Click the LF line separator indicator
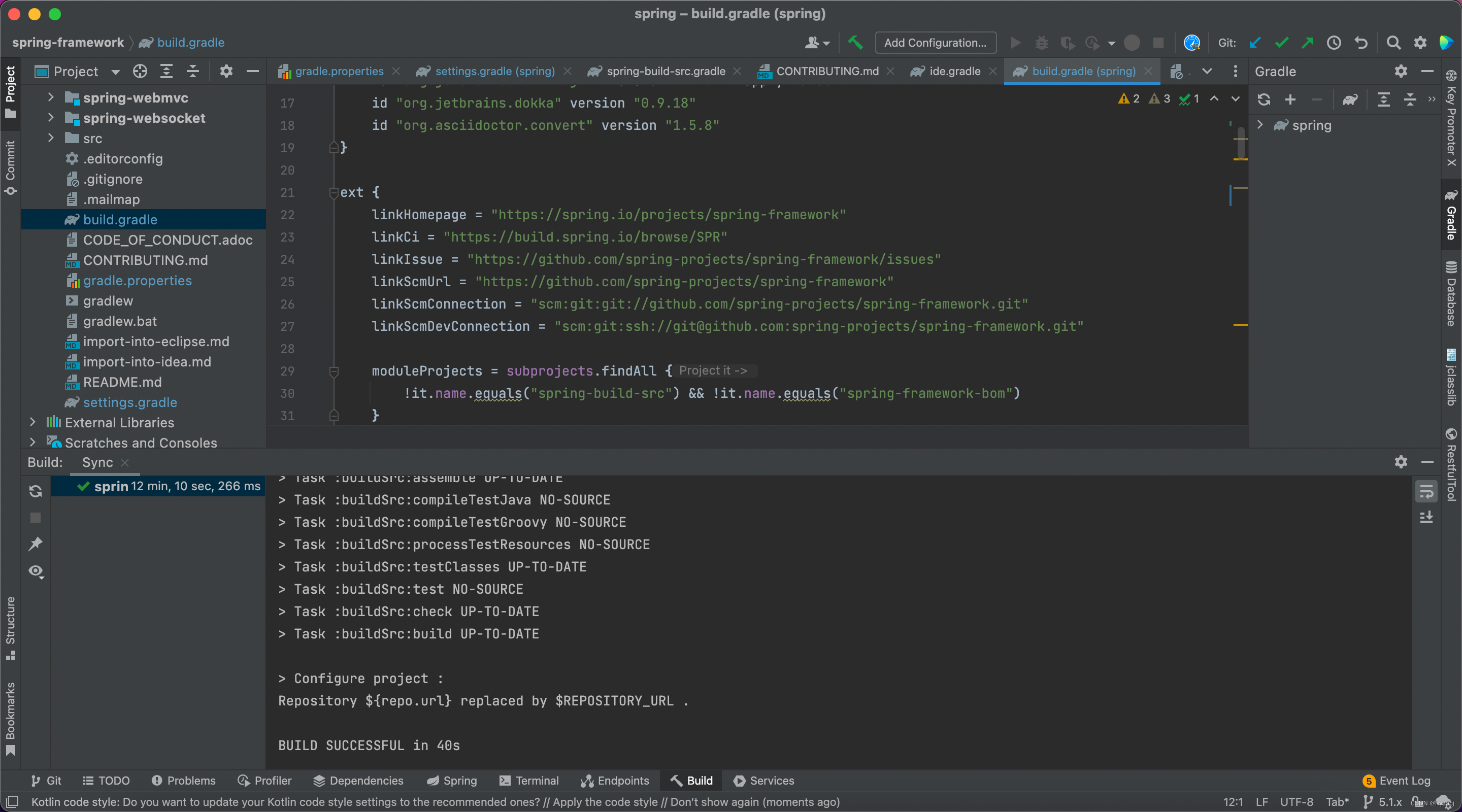 coord(1261,802)
